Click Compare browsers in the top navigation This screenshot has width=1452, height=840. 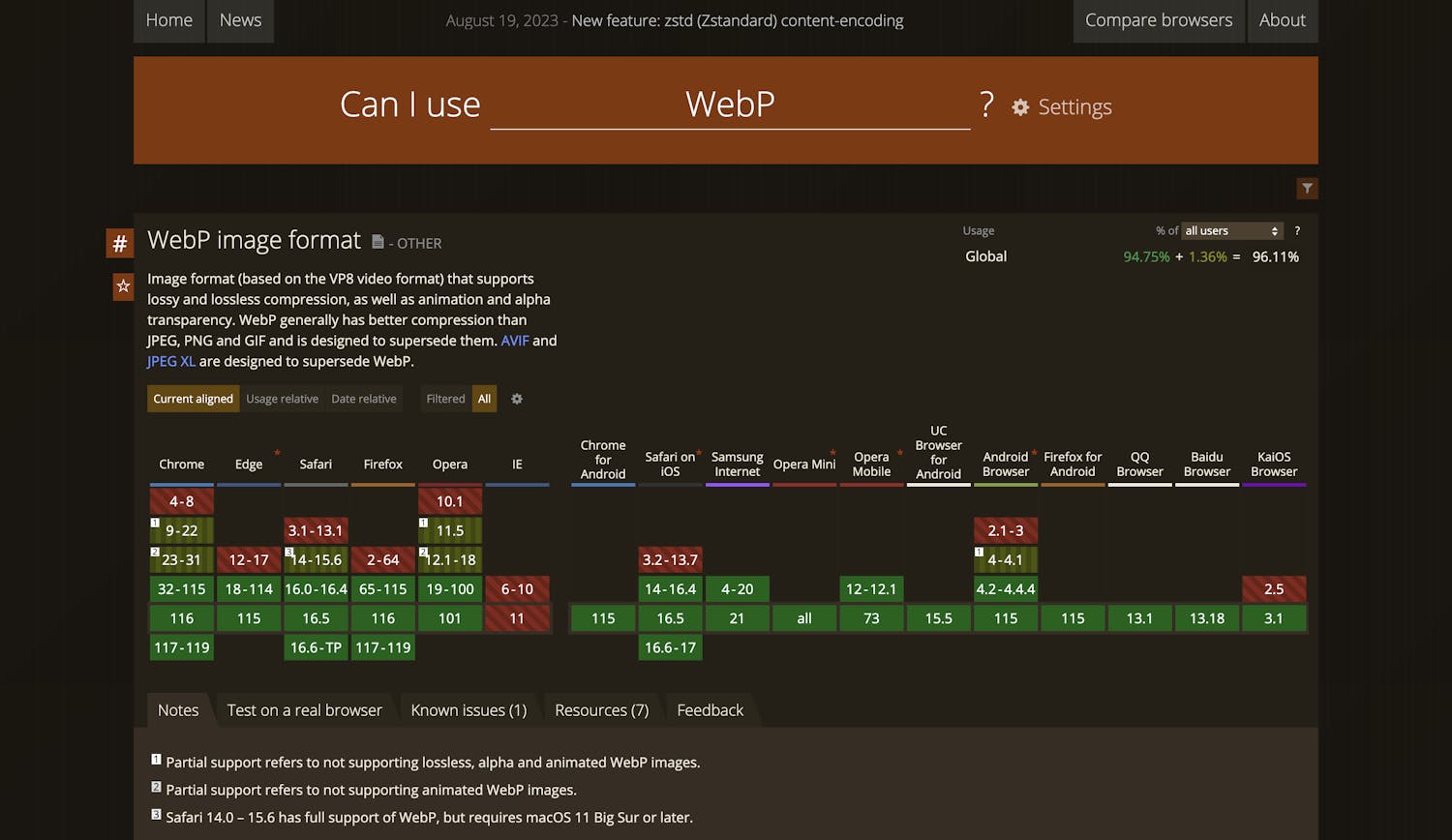(1158, 20)
